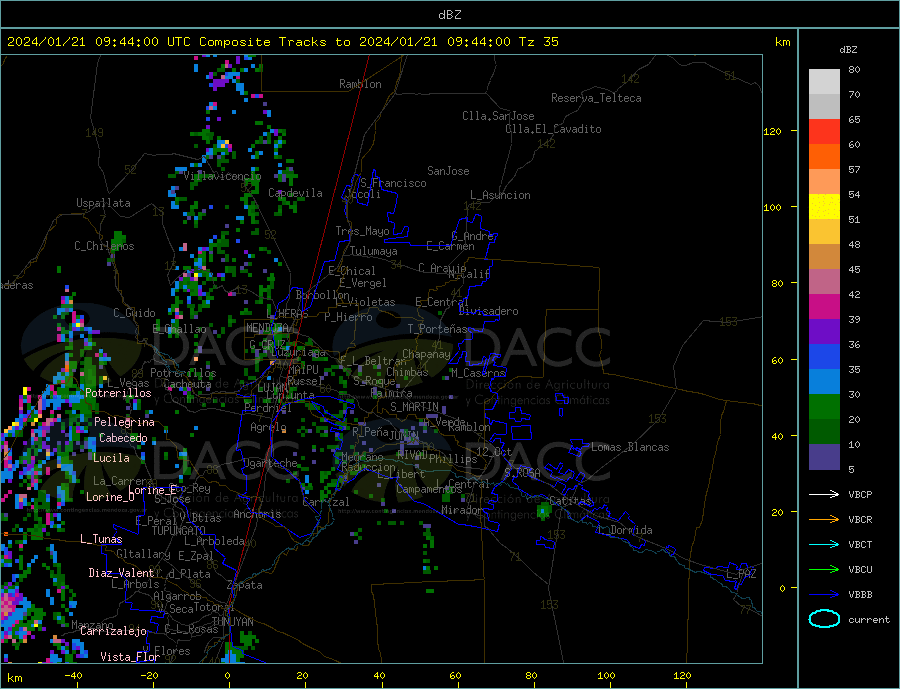Image resolution: width=900 pixels, height=689 pixels.
Task: Click the cyan 'current' ellipse symbol
Action: point(824,619)
